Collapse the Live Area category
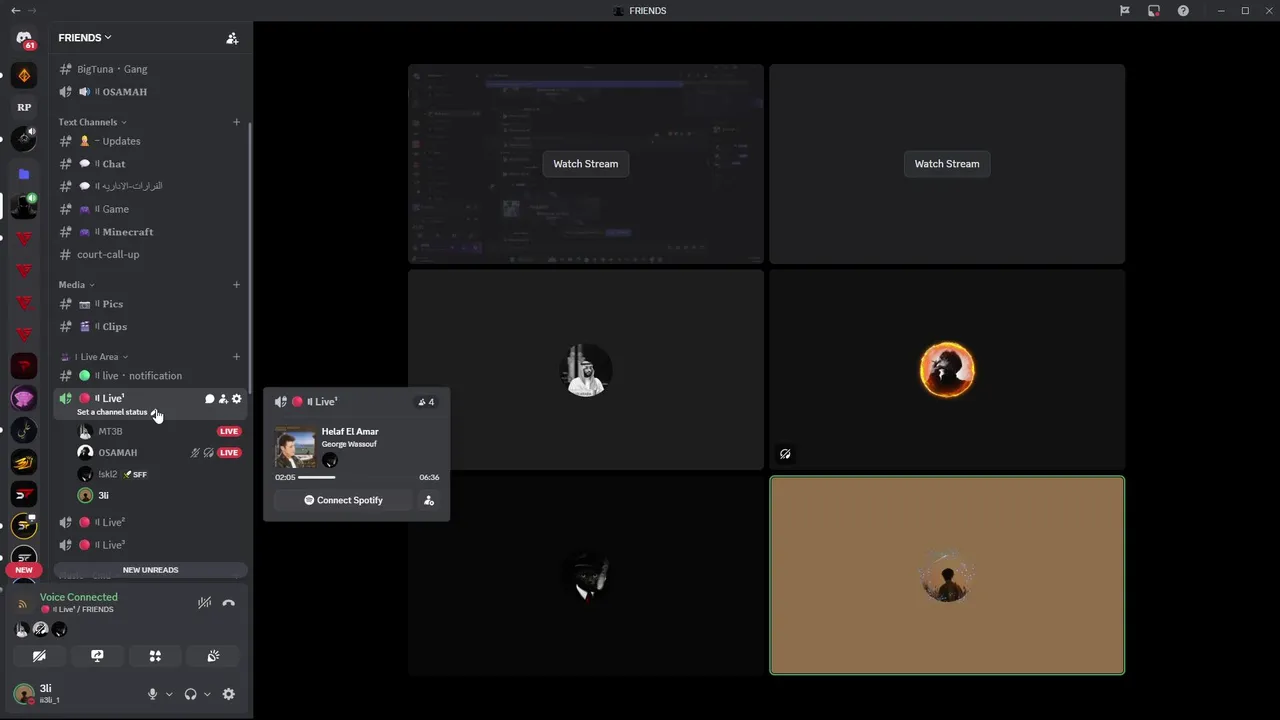Viewport: 1280px width, 720px height. 95,357
